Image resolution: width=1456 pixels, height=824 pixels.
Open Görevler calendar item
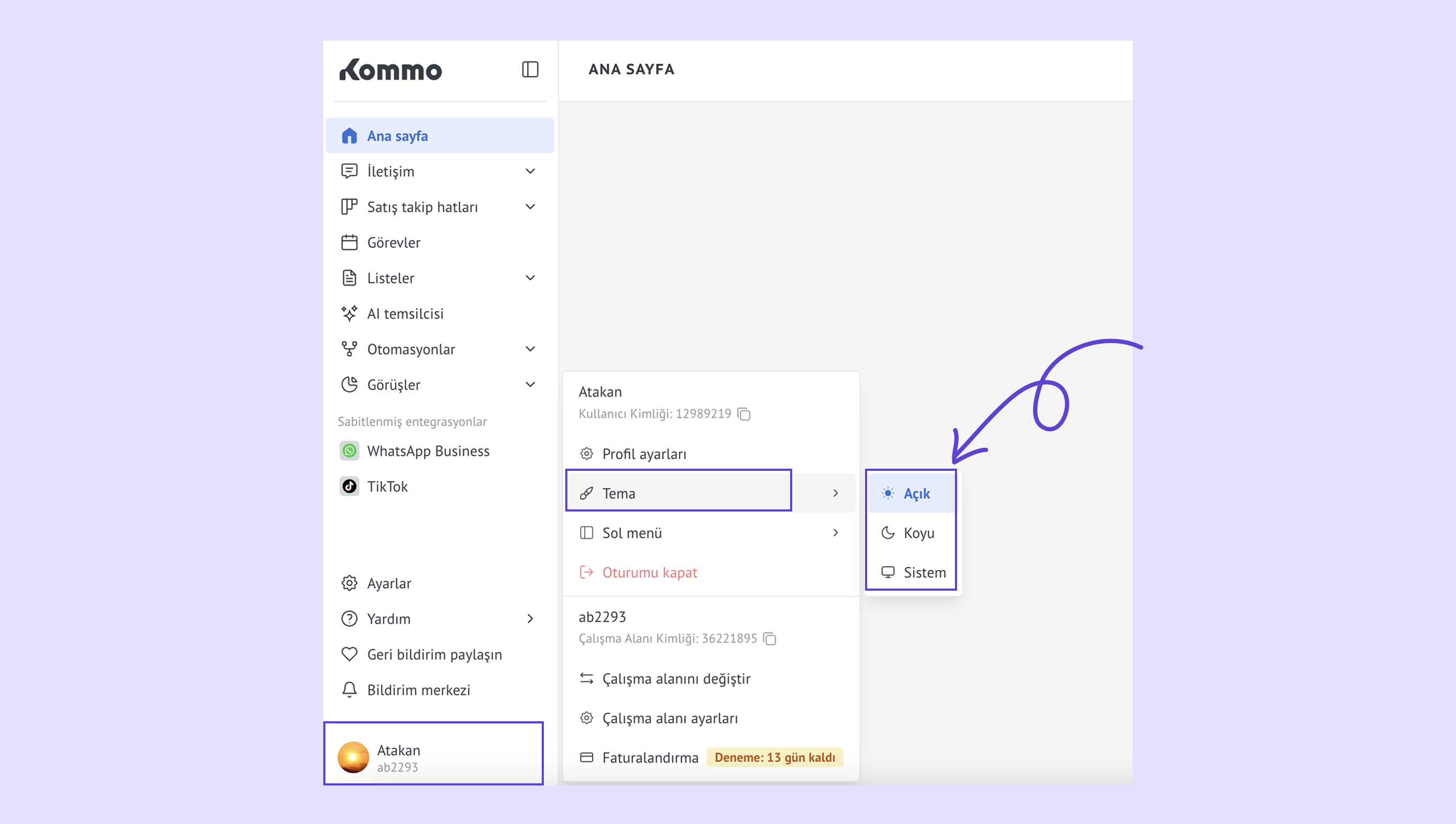coord(393,243)
